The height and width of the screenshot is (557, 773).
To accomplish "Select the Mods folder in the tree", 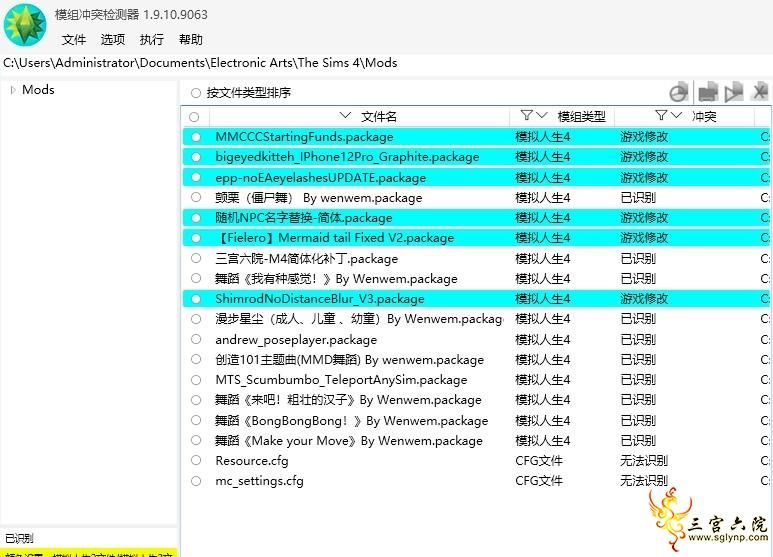I will (38, 90).
